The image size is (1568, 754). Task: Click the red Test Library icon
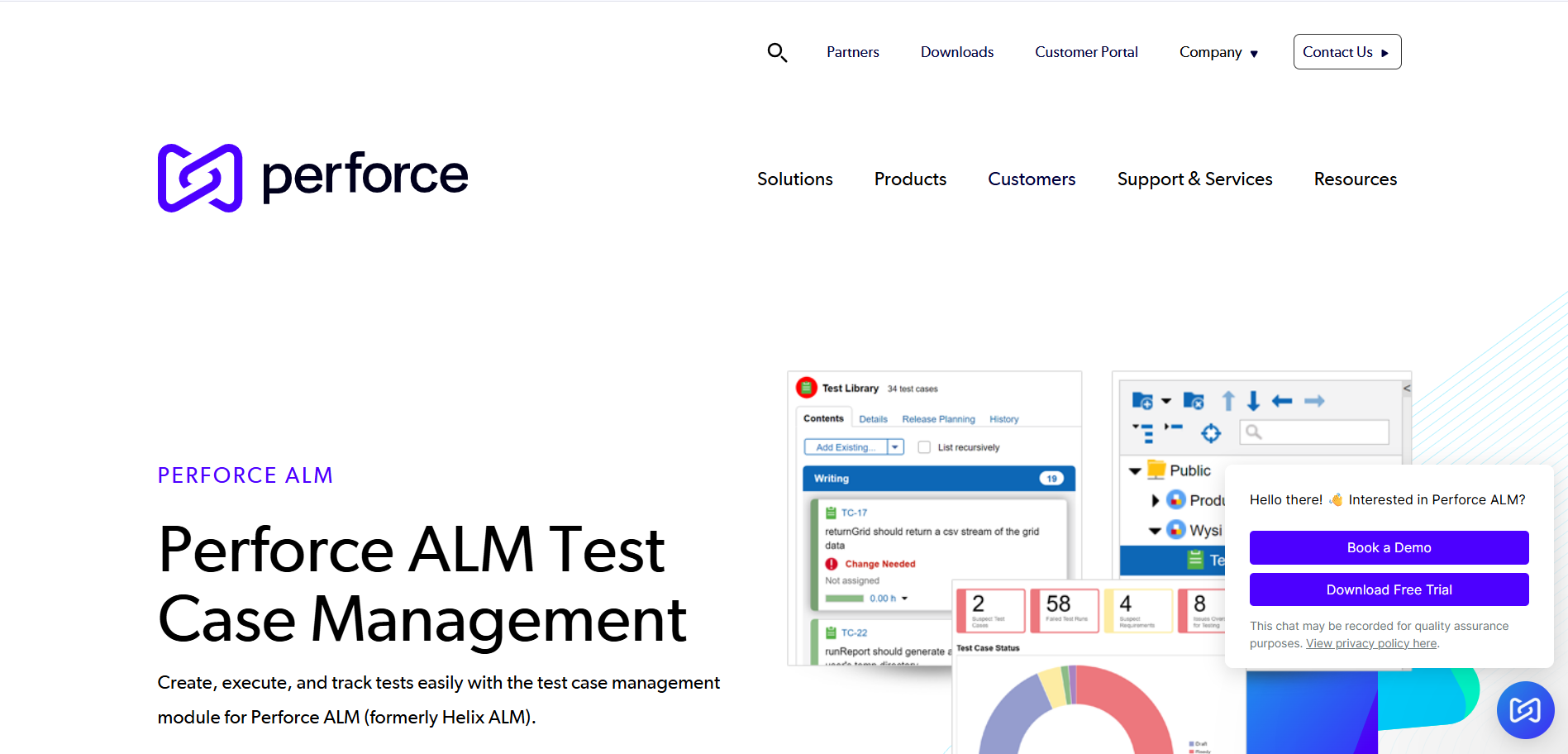(x=807, y=387)
